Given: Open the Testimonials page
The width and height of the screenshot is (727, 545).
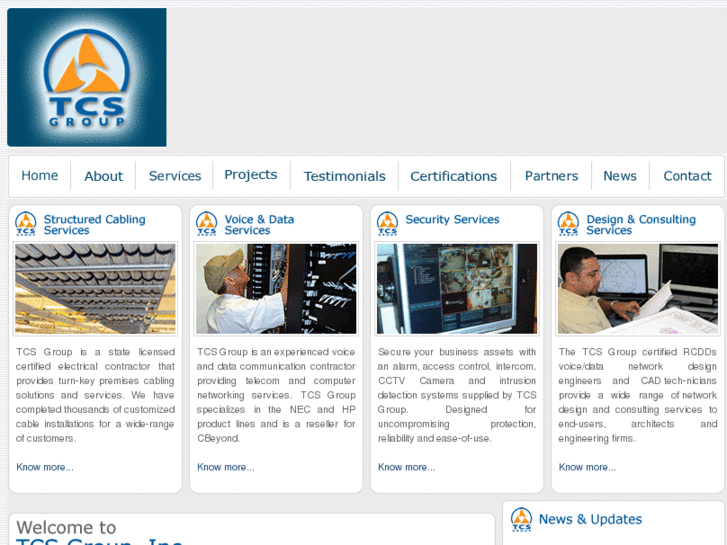Looking at the screenshot, I should [x=344, y=176].
